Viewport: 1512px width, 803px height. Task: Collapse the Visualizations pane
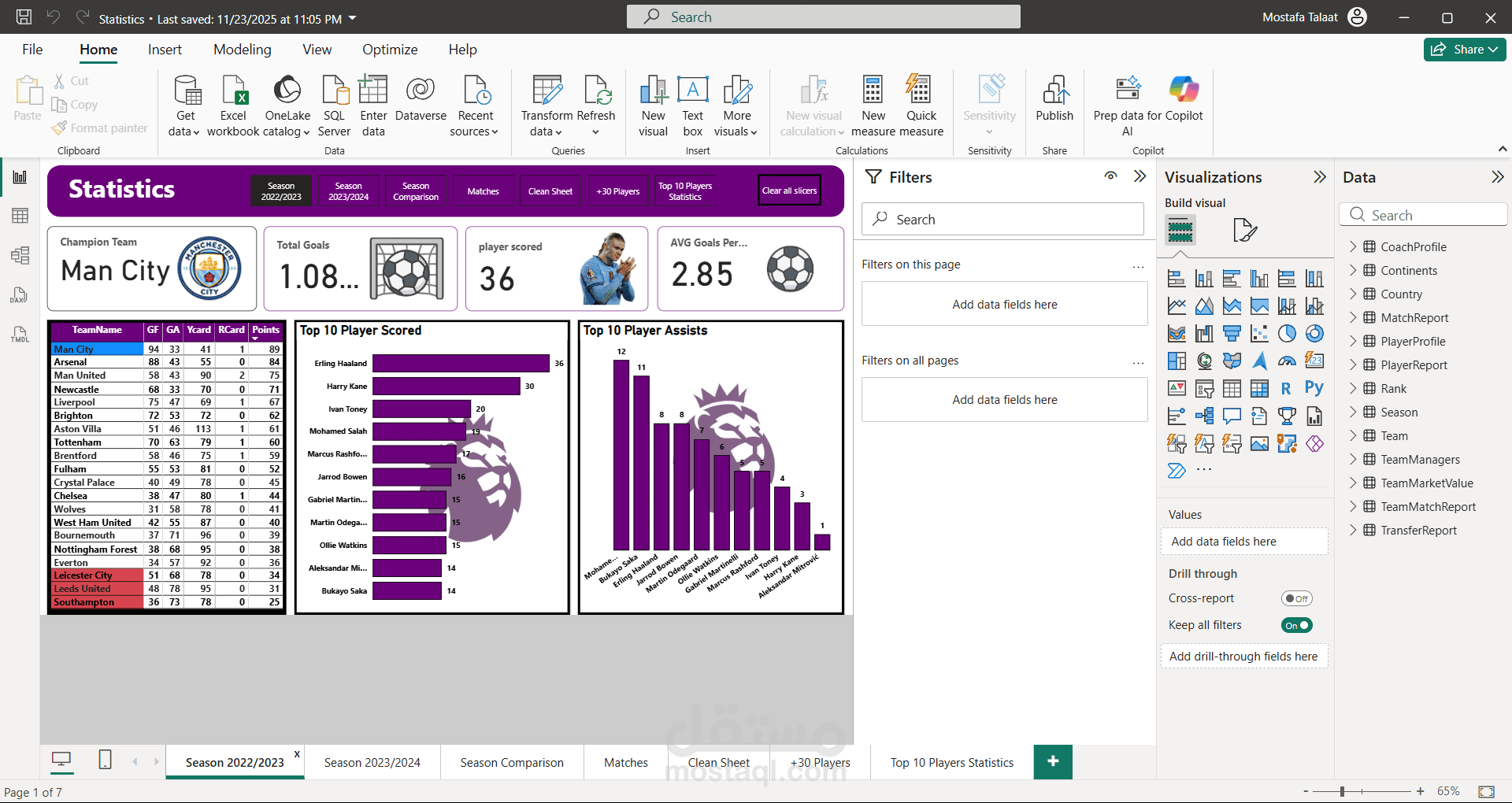[1320, 177]
